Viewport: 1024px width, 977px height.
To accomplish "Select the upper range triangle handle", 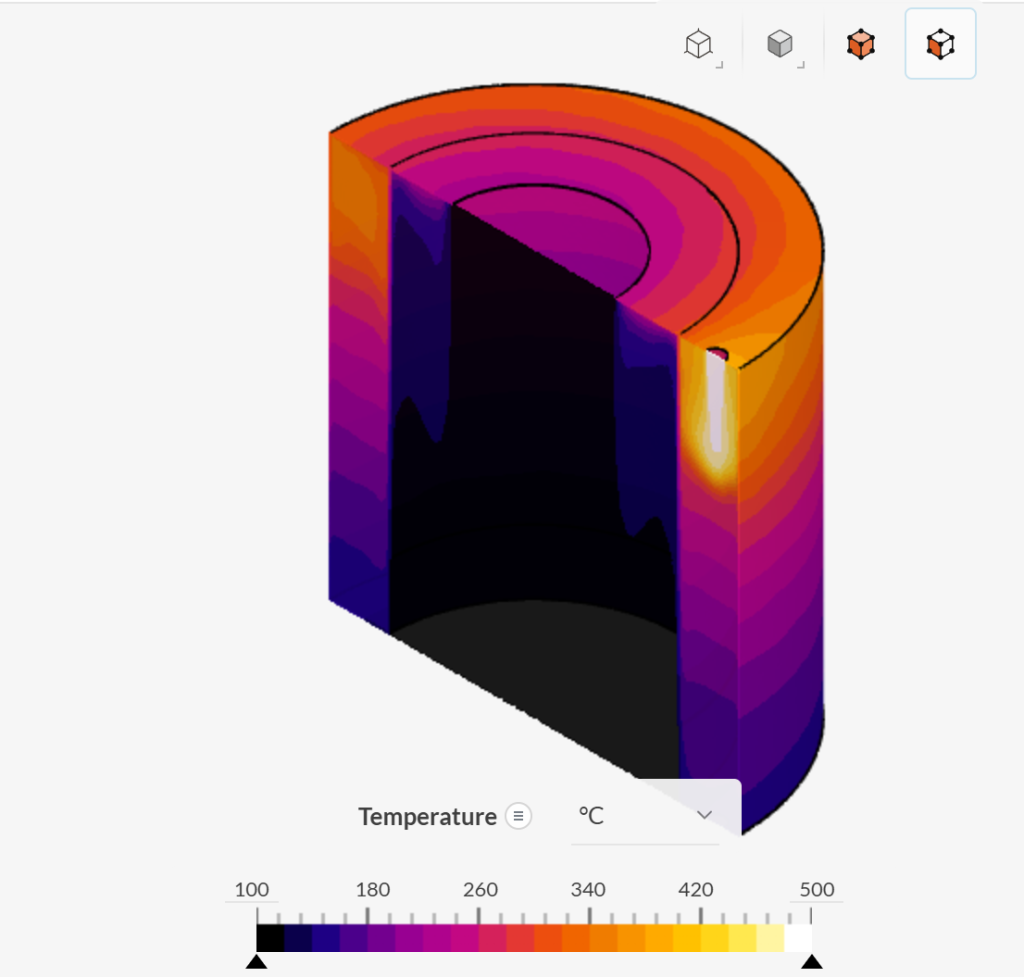I will (812, 962).
